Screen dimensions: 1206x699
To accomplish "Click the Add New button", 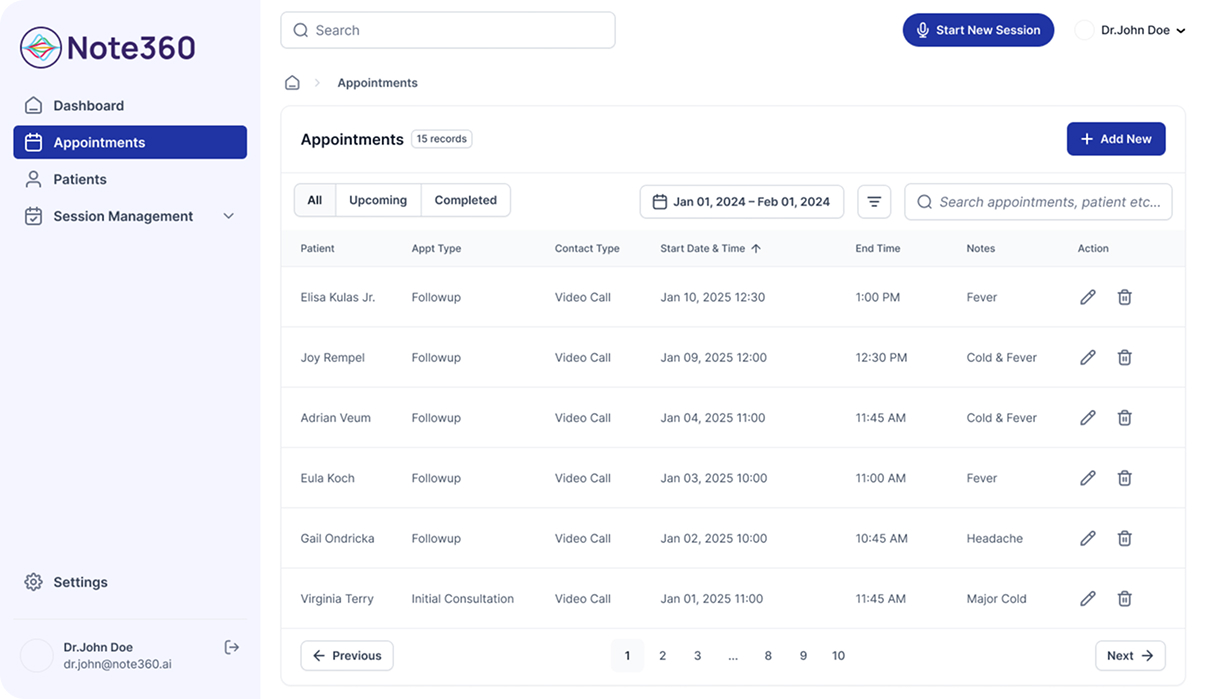I will pos(1116,138).
